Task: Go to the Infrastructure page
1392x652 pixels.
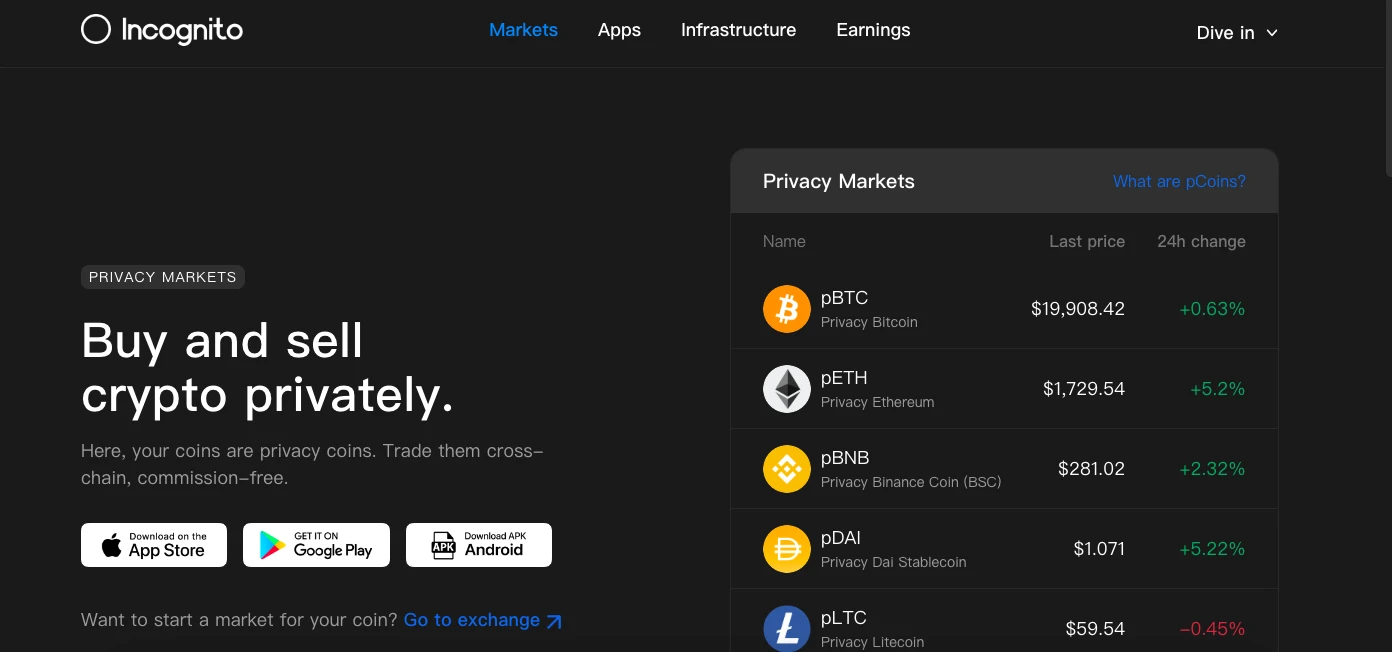Action: pyautogui.click(x=738, y=30)
